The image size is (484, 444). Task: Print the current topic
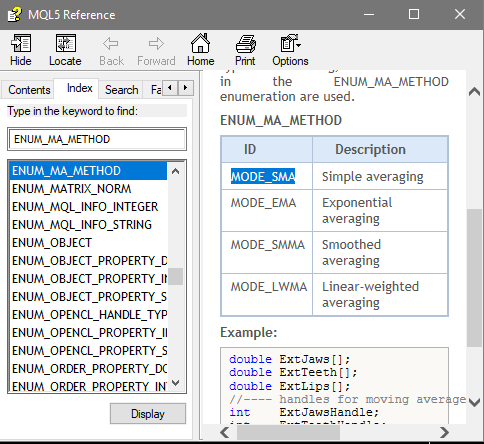click(245, 50)
